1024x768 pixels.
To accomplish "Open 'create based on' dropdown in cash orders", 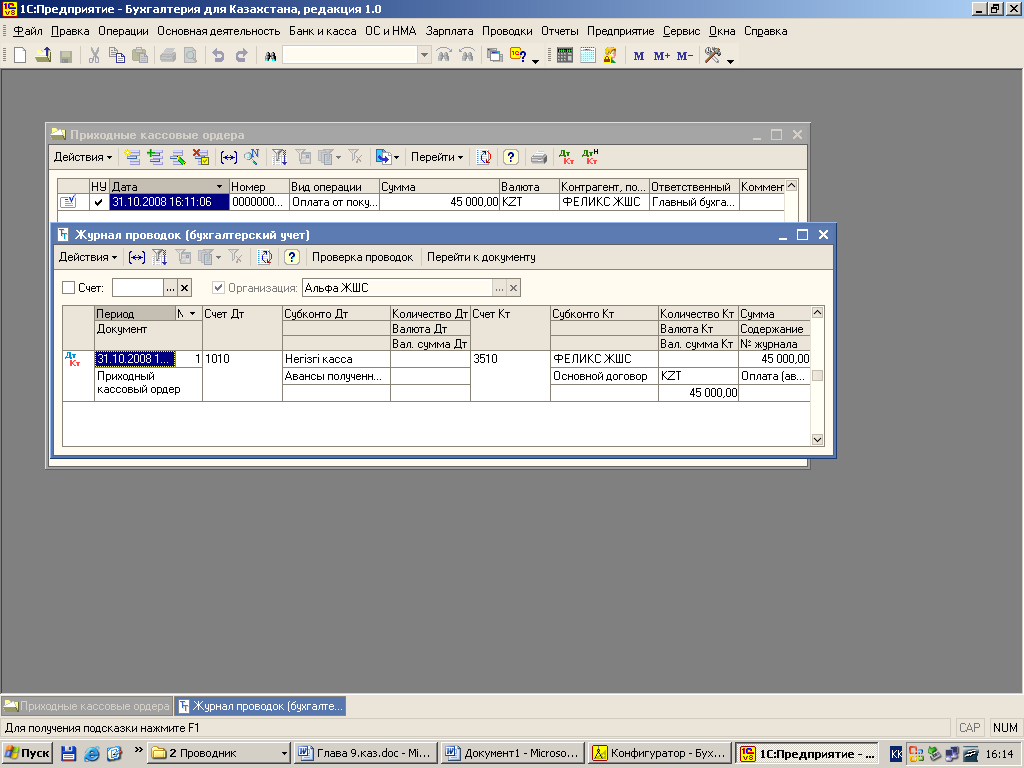I will [x=387, y=157].
